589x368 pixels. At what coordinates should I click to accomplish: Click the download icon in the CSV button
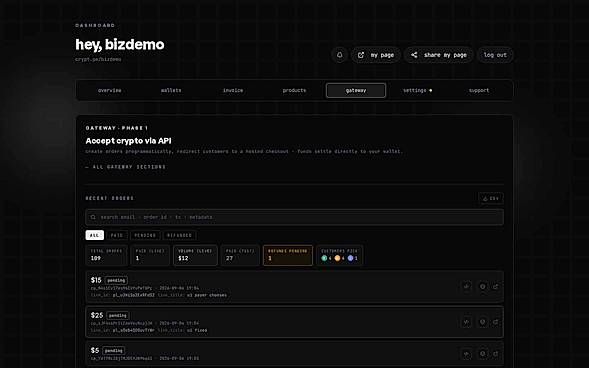(485, 198)
